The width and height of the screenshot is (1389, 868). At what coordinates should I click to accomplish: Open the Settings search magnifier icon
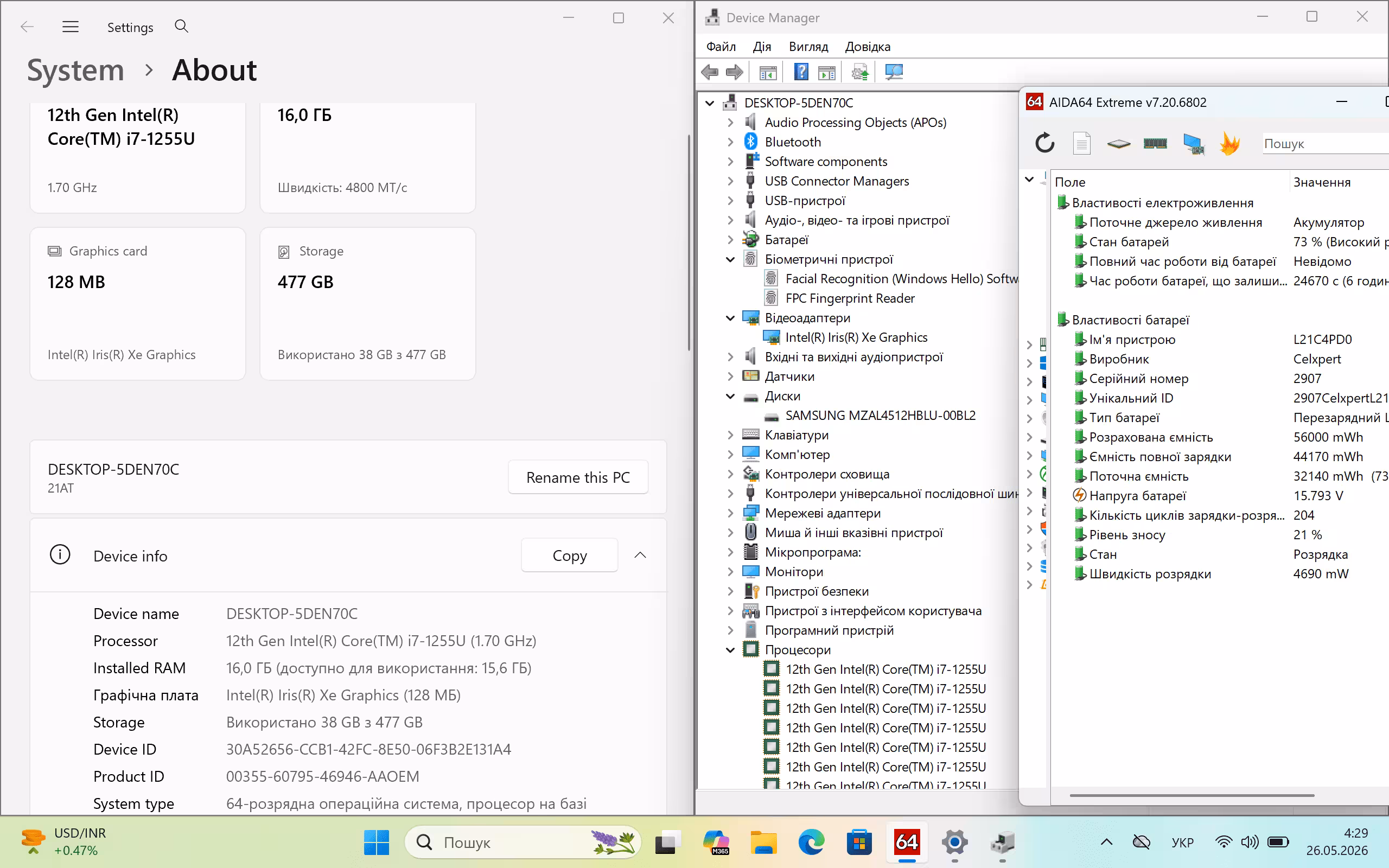(181, 27)
